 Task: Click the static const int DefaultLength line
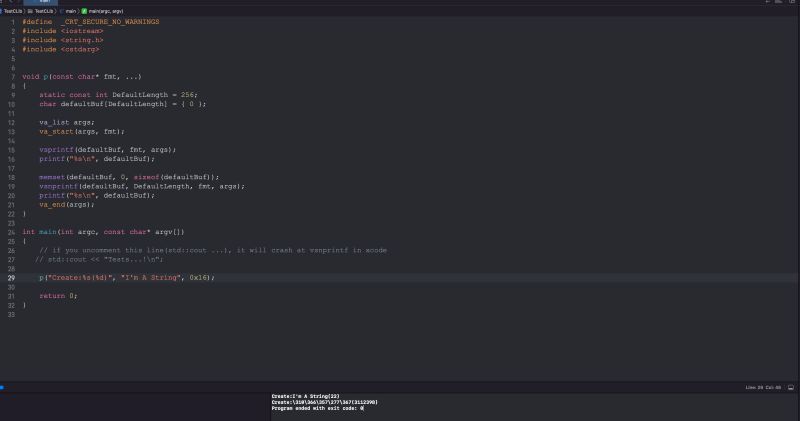118,95
